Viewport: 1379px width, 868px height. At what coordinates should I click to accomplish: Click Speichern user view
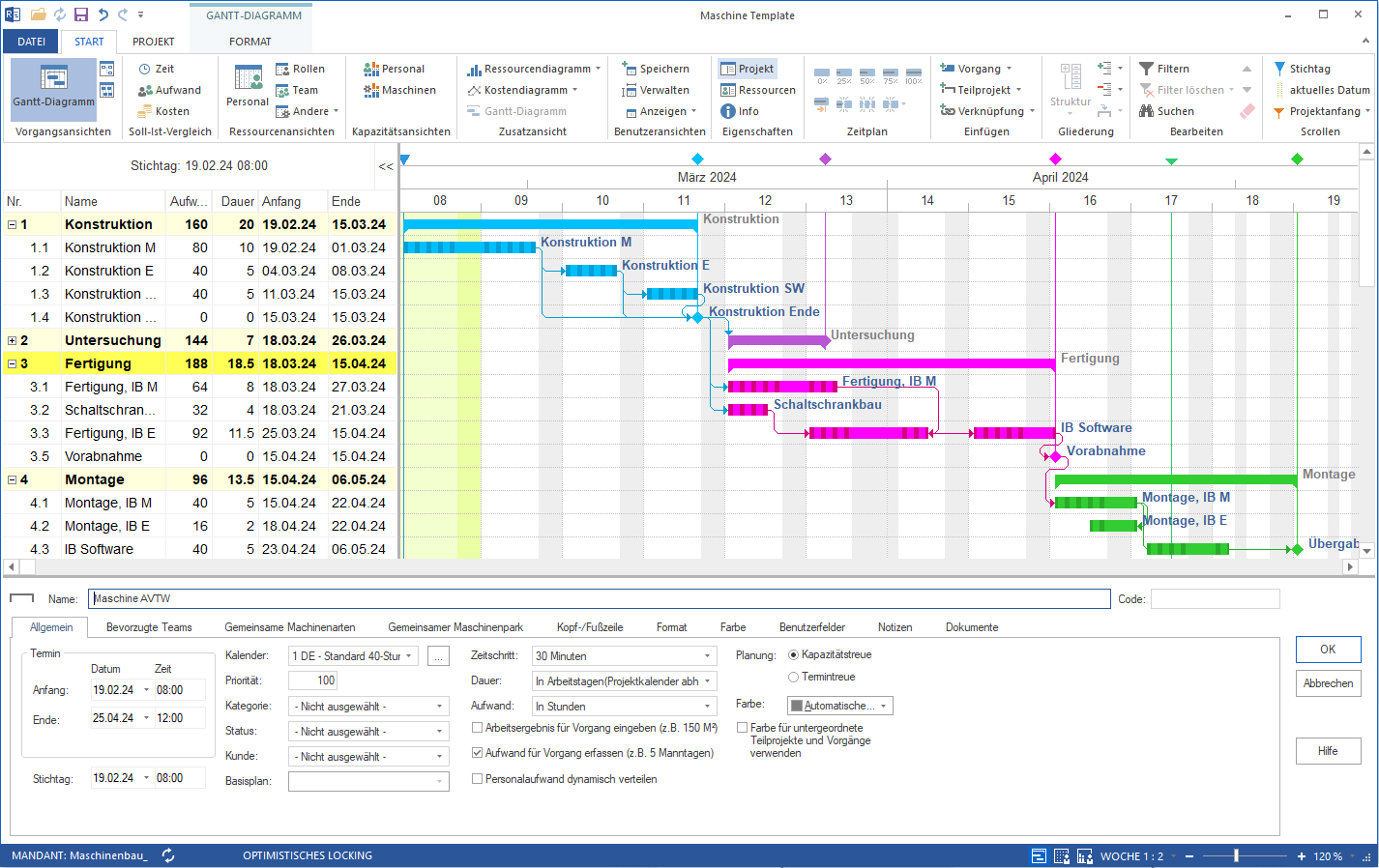pos(656,69)
